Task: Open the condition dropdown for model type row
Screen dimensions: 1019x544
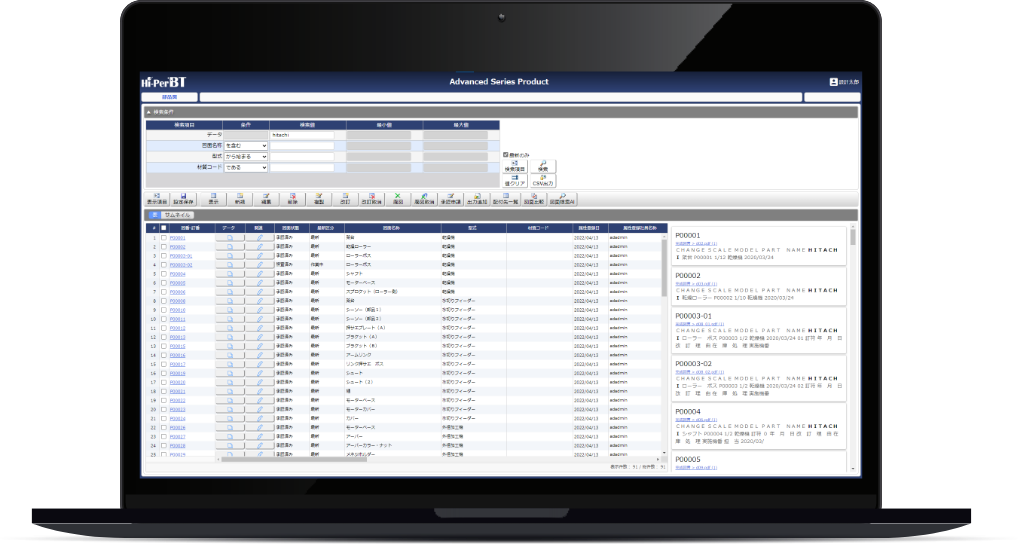Action: click(246, 156)
